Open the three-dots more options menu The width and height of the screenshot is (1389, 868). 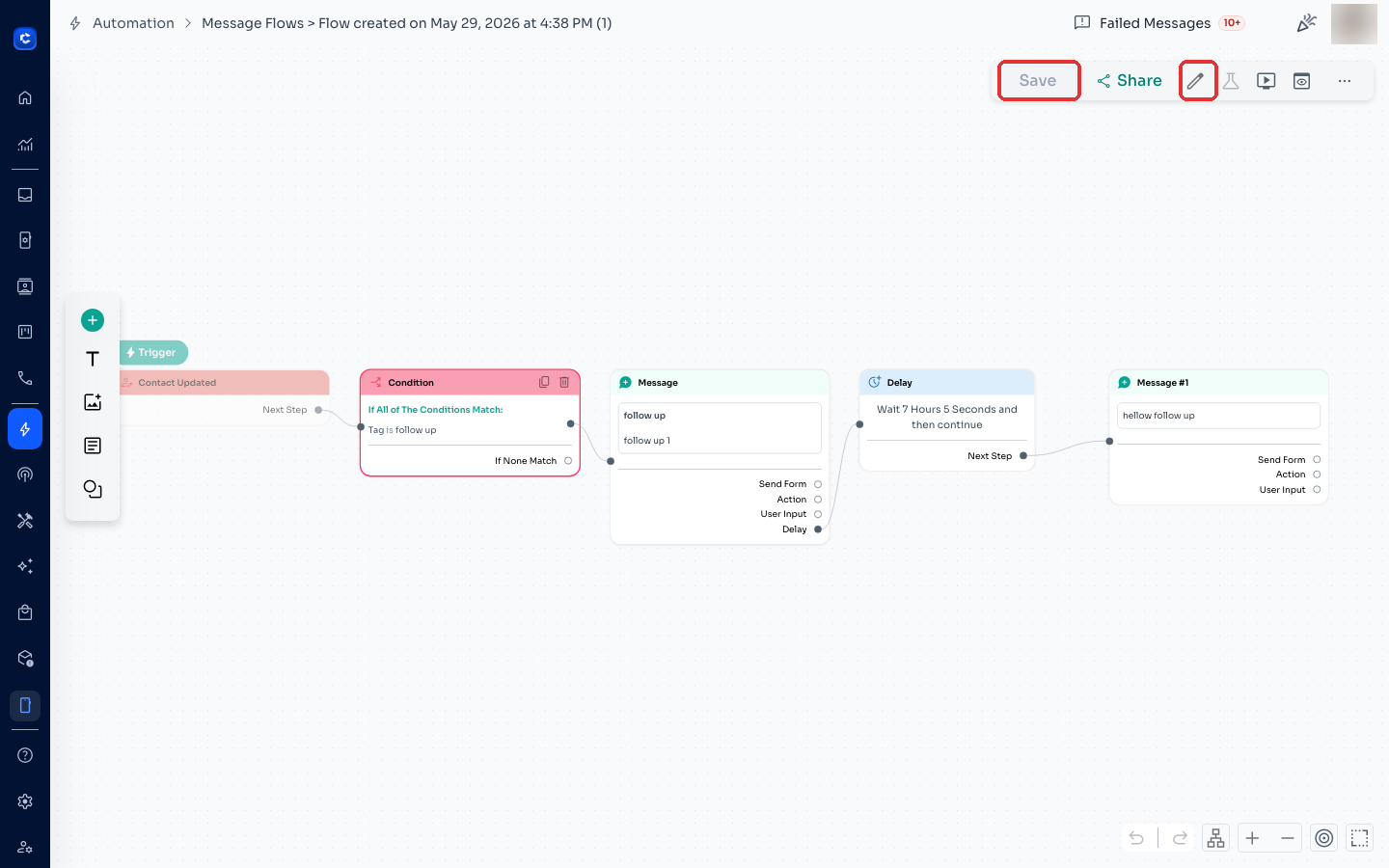[1345, 81]
